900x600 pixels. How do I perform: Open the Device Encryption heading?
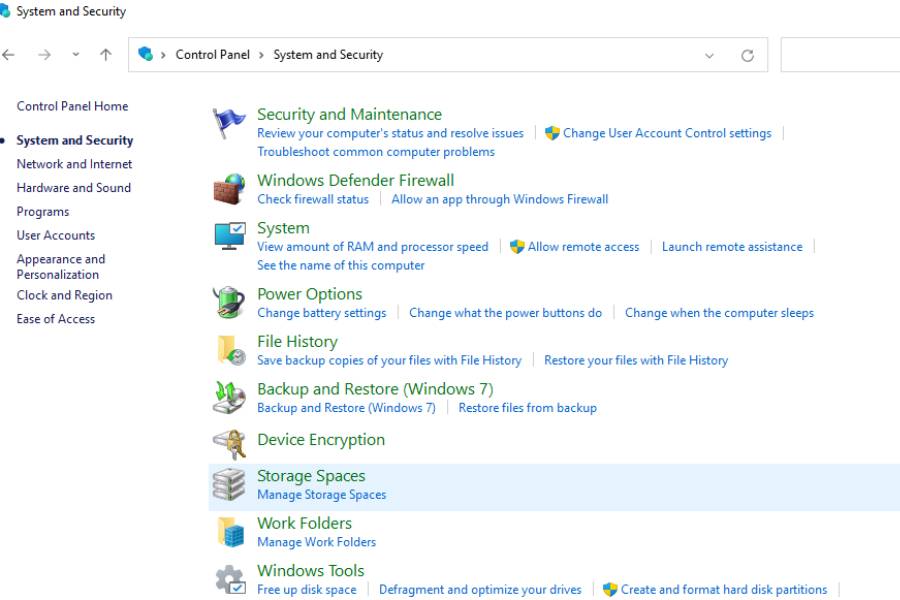321,440
